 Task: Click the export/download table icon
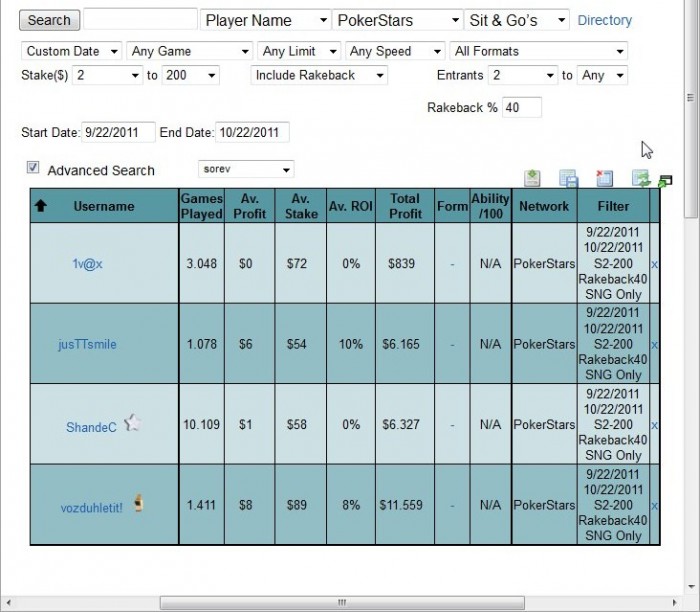pos(532,178)
